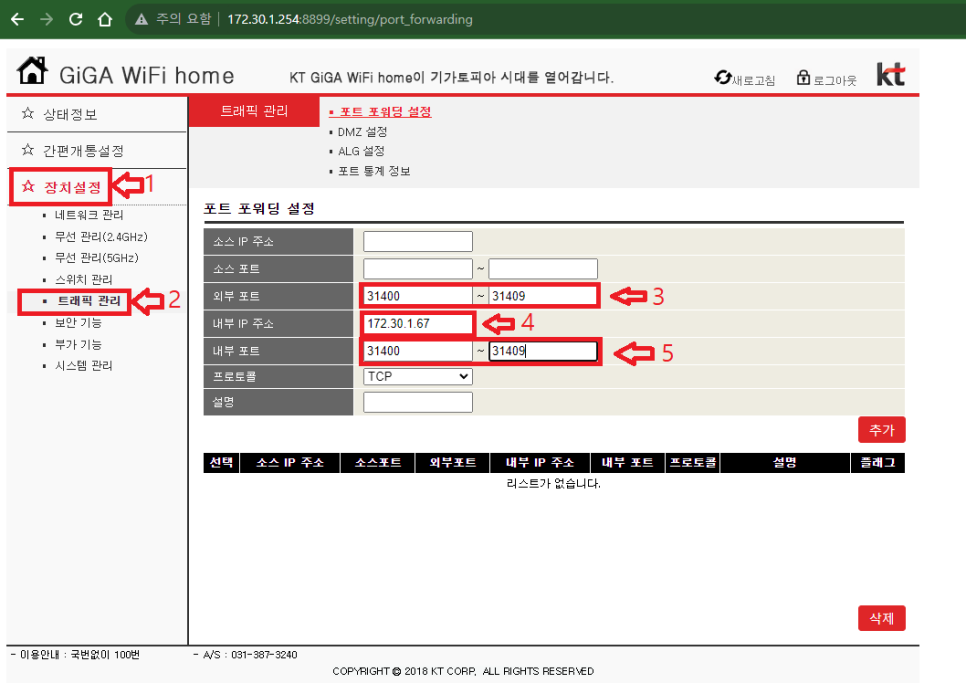Select 보안 기능 submenu
Viewport: 966px width, 683px height.
(78, 323)
